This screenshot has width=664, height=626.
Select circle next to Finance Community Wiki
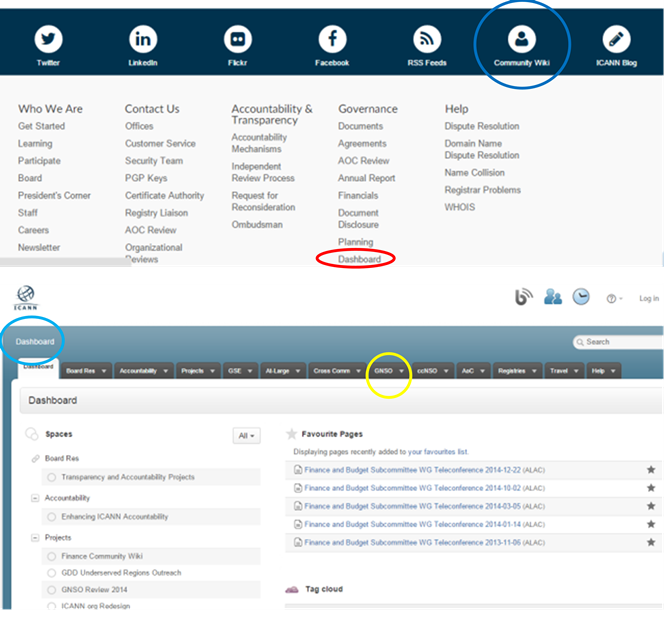click(x=52, y=557)
